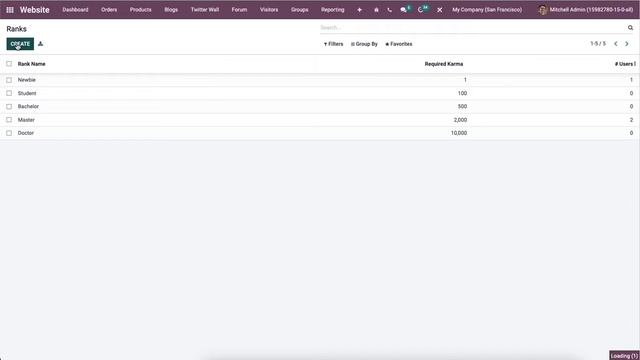Open the Group By dropdown
This screenshot has width=640, height=360.
tap(364, 44)
